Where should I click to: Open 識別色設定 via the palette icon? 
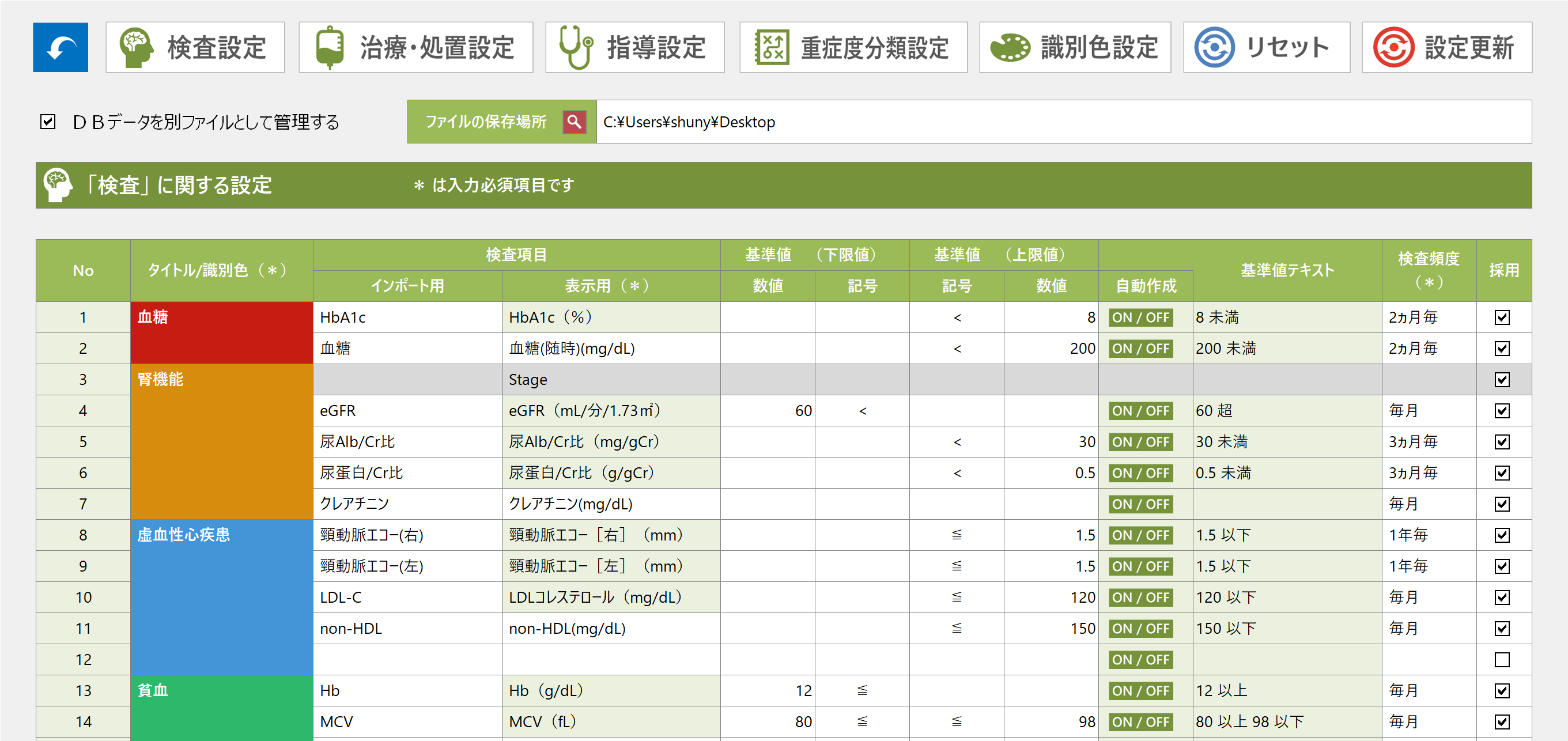tap(1010, 47)
